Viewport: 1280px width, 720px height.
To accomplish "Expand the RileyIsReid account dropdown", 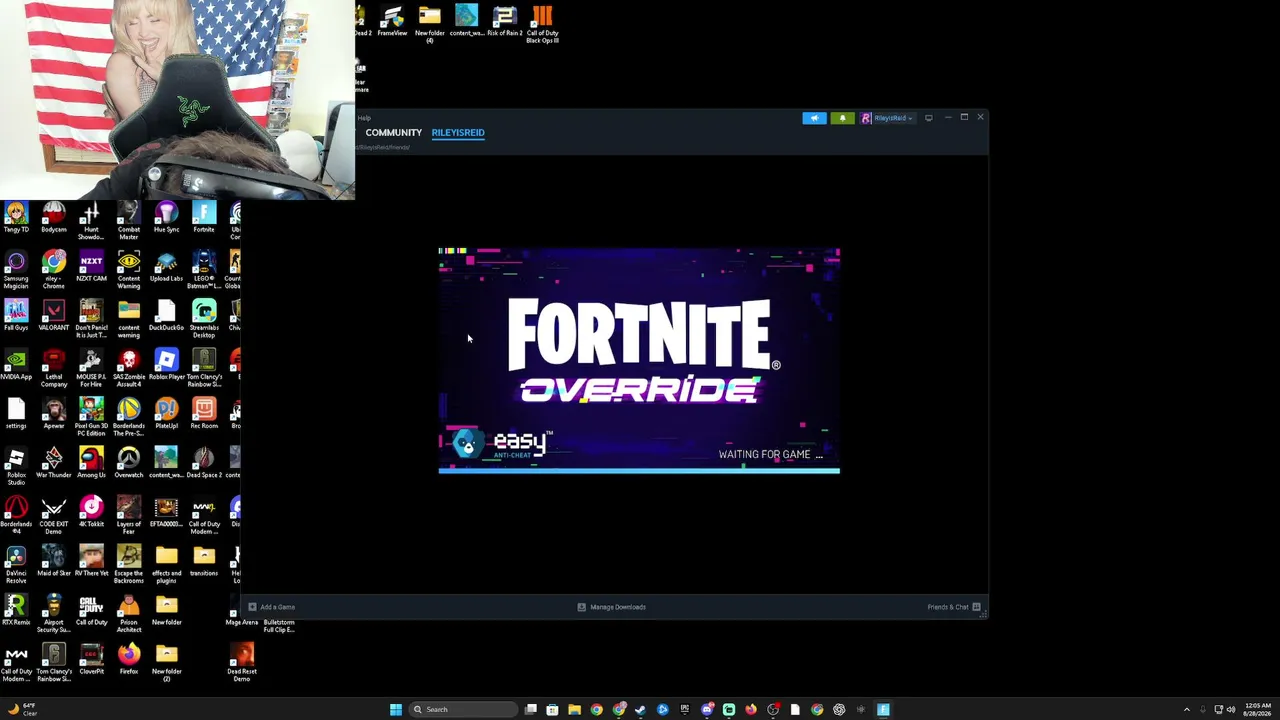I will [887, 118].
